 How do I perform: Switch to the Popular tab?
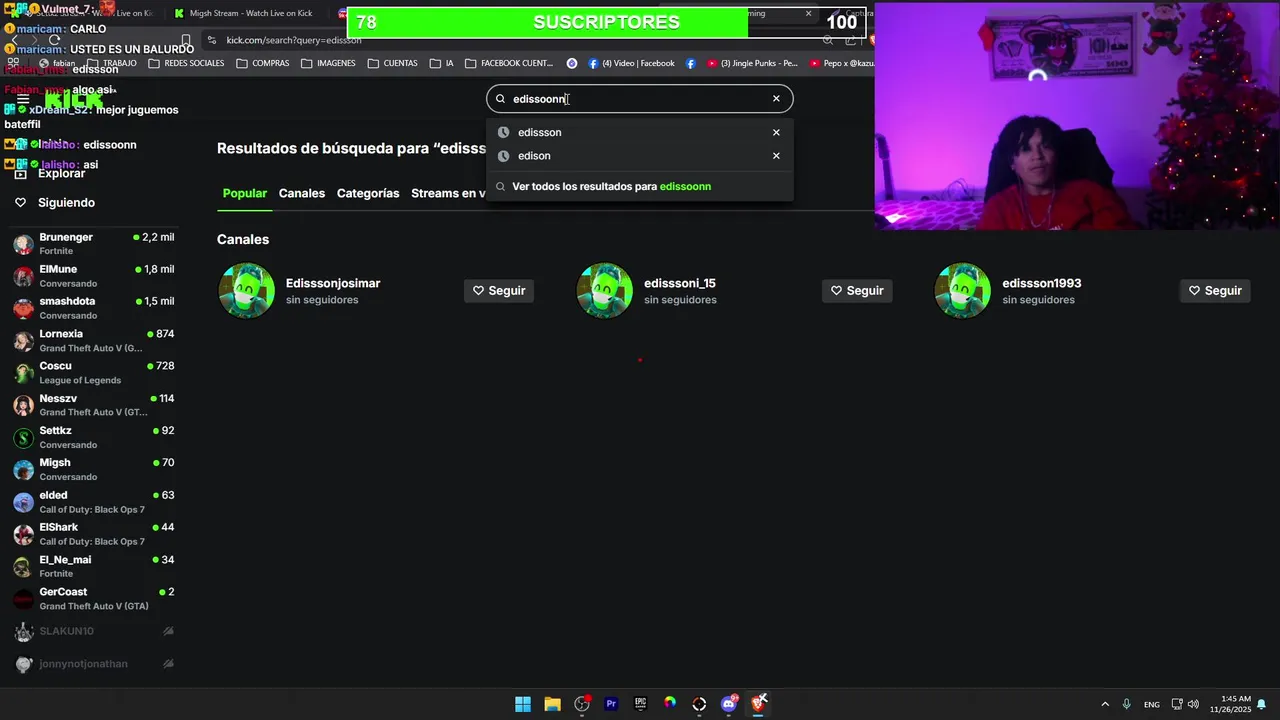point(245,193)
